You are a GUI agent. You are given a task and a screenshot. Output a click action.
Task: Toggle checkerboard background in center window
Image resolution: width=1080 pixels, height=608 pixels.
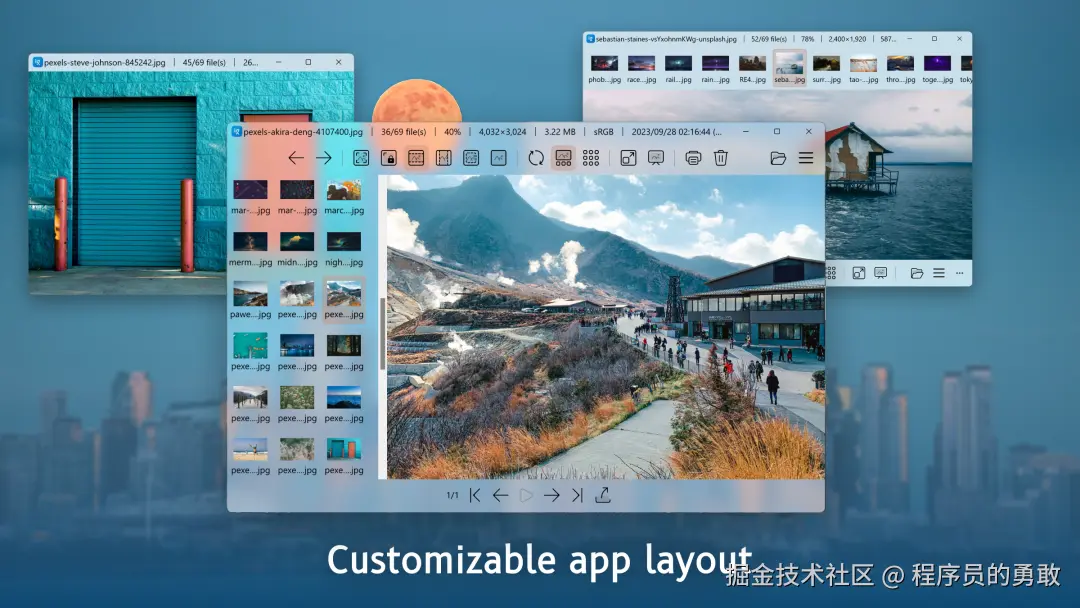click(591, 158)
